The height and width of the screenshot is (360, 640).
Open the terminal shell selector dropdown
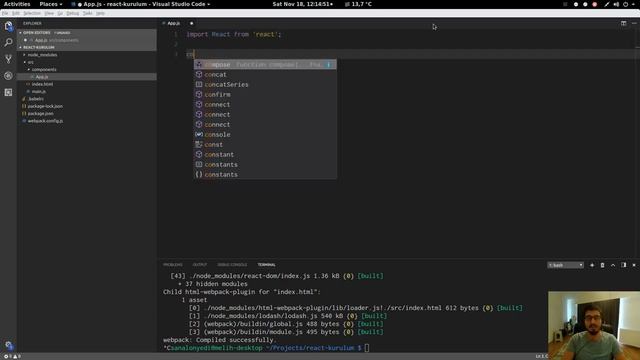[x=565, y=265]
